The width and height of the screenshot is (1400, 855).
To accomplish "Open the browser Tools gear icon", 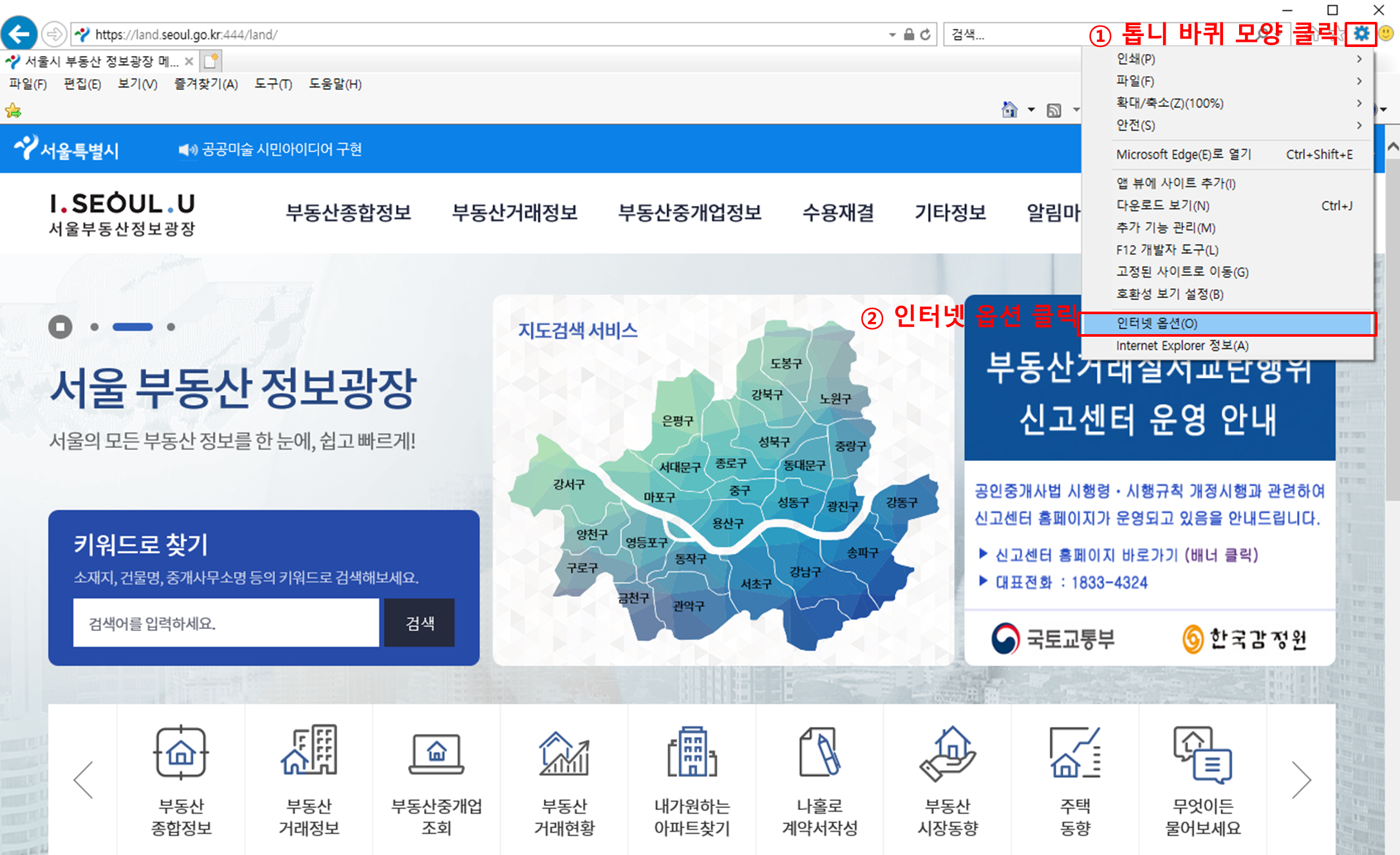I will click(1361, 35).
